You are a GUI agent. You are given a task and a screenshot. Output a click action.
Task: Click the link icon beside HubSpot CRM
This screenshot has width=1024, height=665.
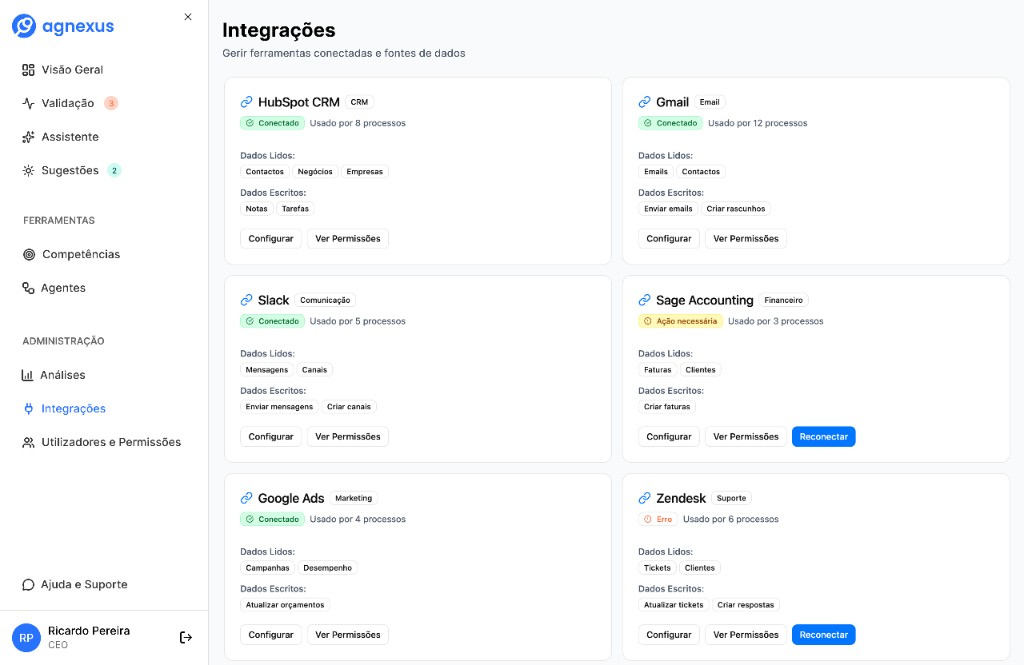pos(246,102)
